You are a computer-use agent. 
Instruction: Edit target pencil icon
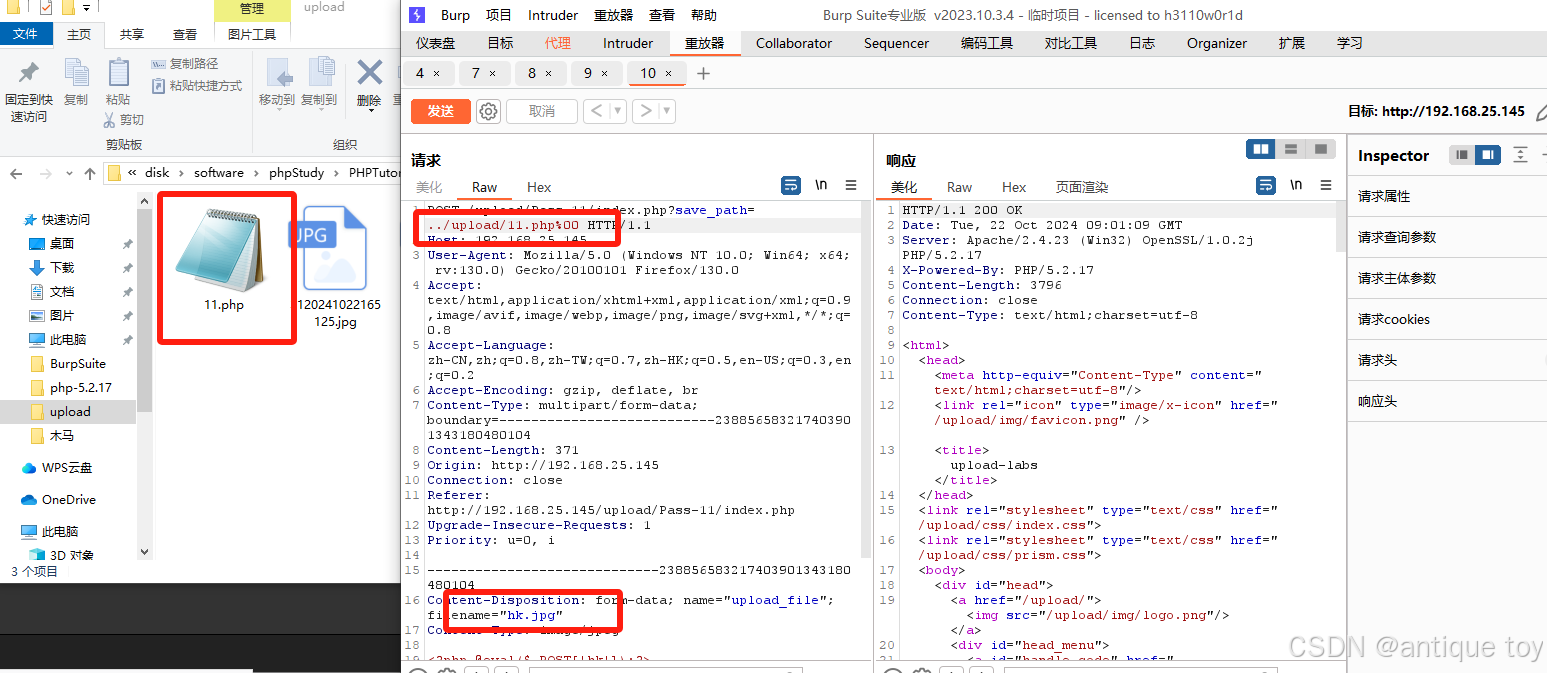pyautogui.click(x=1541, y=112)
